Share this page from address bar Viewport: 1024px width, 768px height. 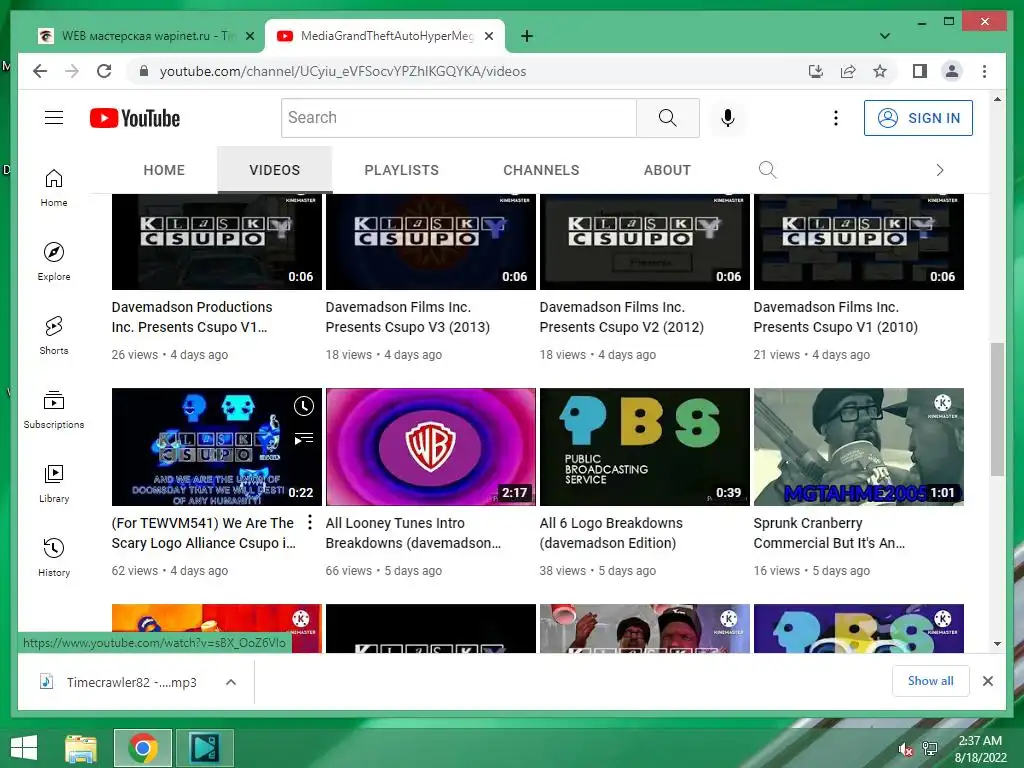[848, 71]
